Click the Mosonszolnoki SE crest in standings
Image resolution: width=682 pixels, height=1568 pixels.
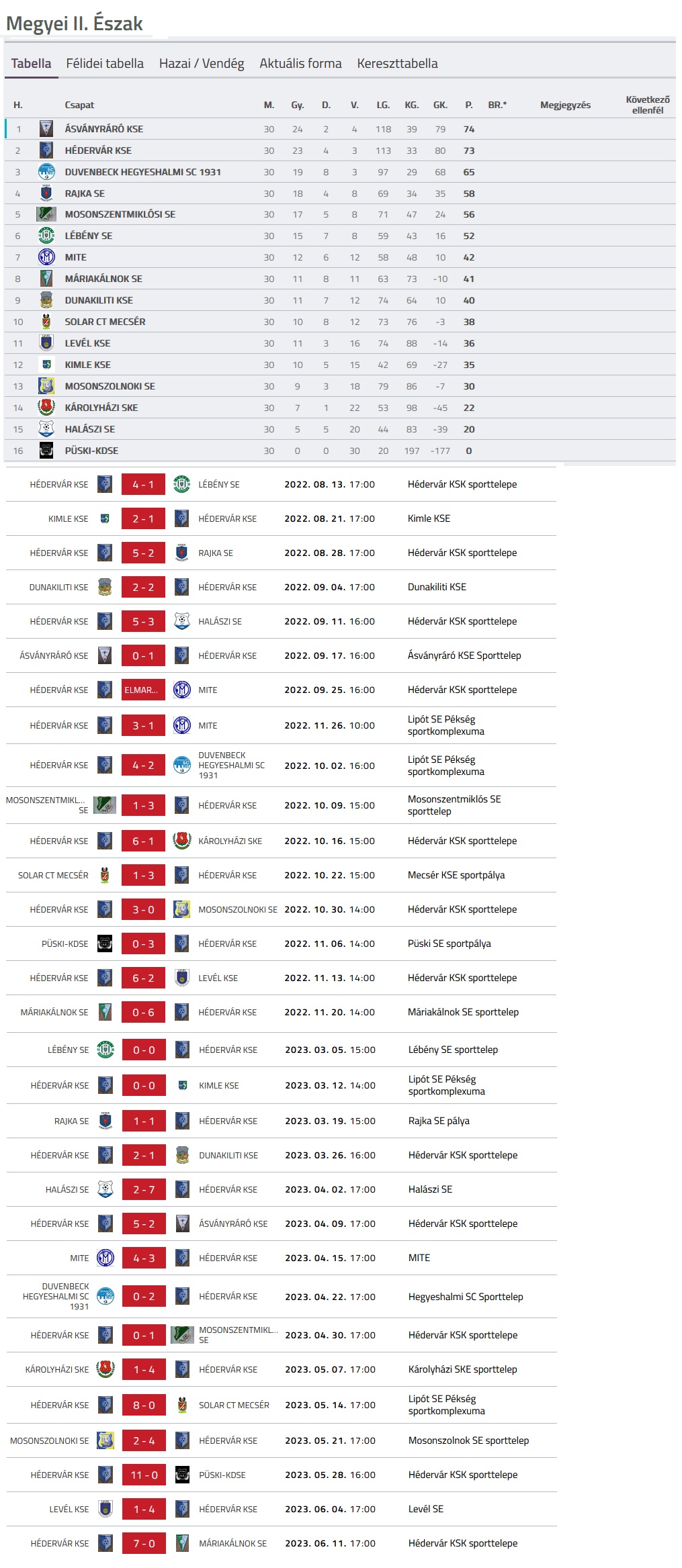point(46,386)
